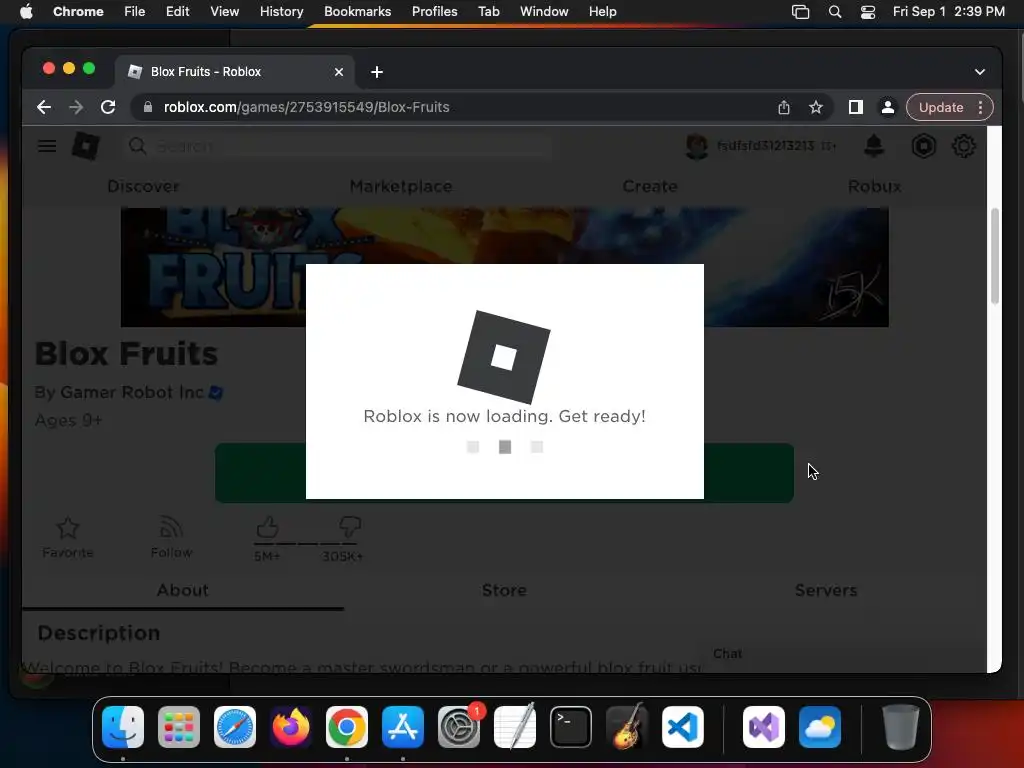Favorite the game with star icon

pyautogui.click(x=68, y=537)
